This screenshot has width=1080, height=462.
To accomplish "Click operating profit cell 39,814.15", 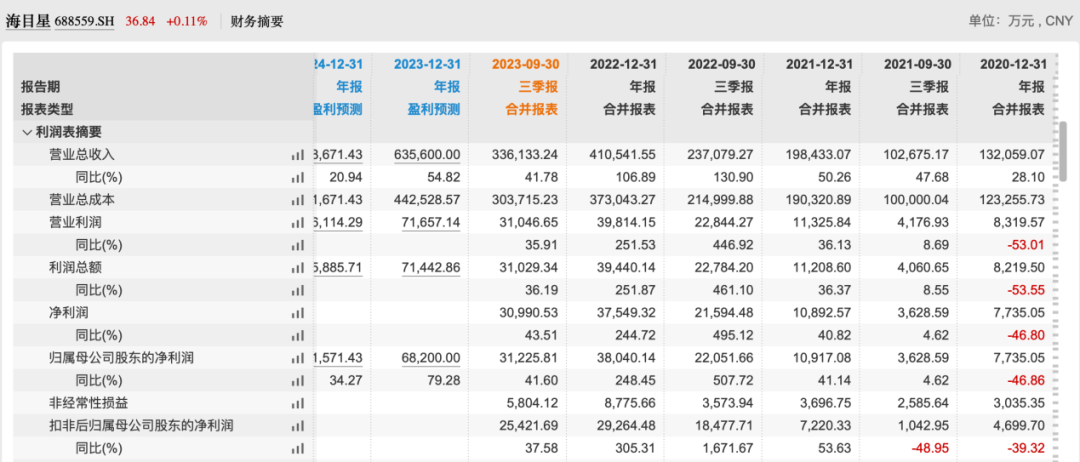I will [x=627, y=223].
